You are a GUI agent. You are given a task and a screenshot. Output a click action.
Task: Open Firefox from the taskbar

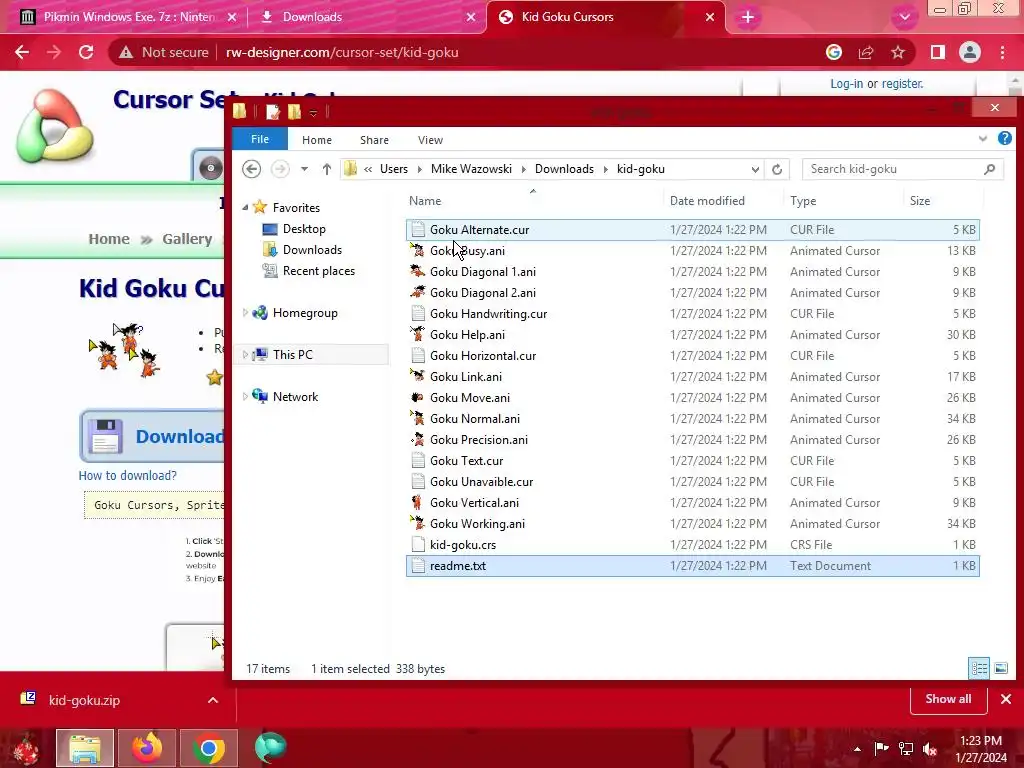pyautogui.click(x=148, y=748)
